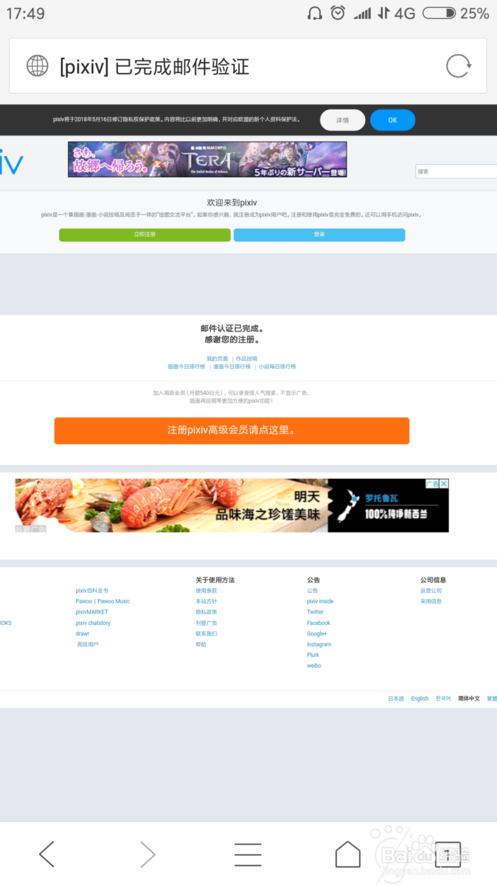This screenshot has width=497, height=886.
Task: Open the pixiv chatstory footer link
Action: tap(93, 623)
